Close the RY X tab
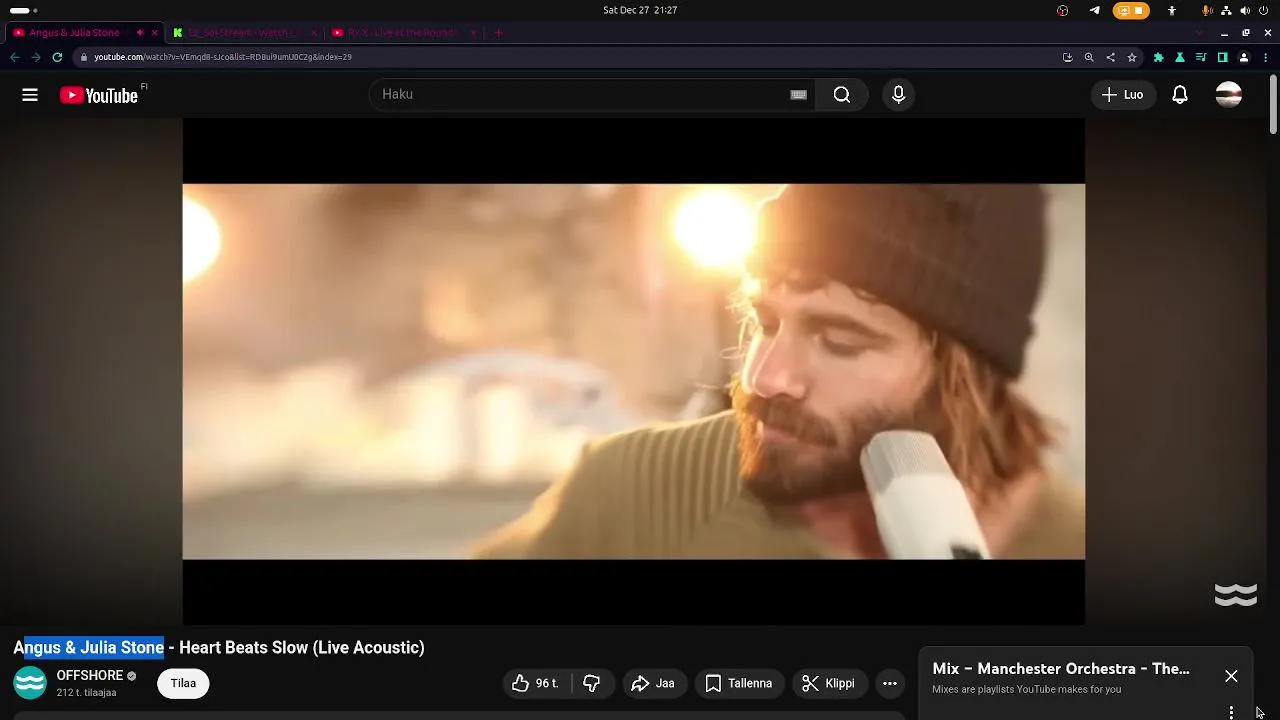 (473, 33)
